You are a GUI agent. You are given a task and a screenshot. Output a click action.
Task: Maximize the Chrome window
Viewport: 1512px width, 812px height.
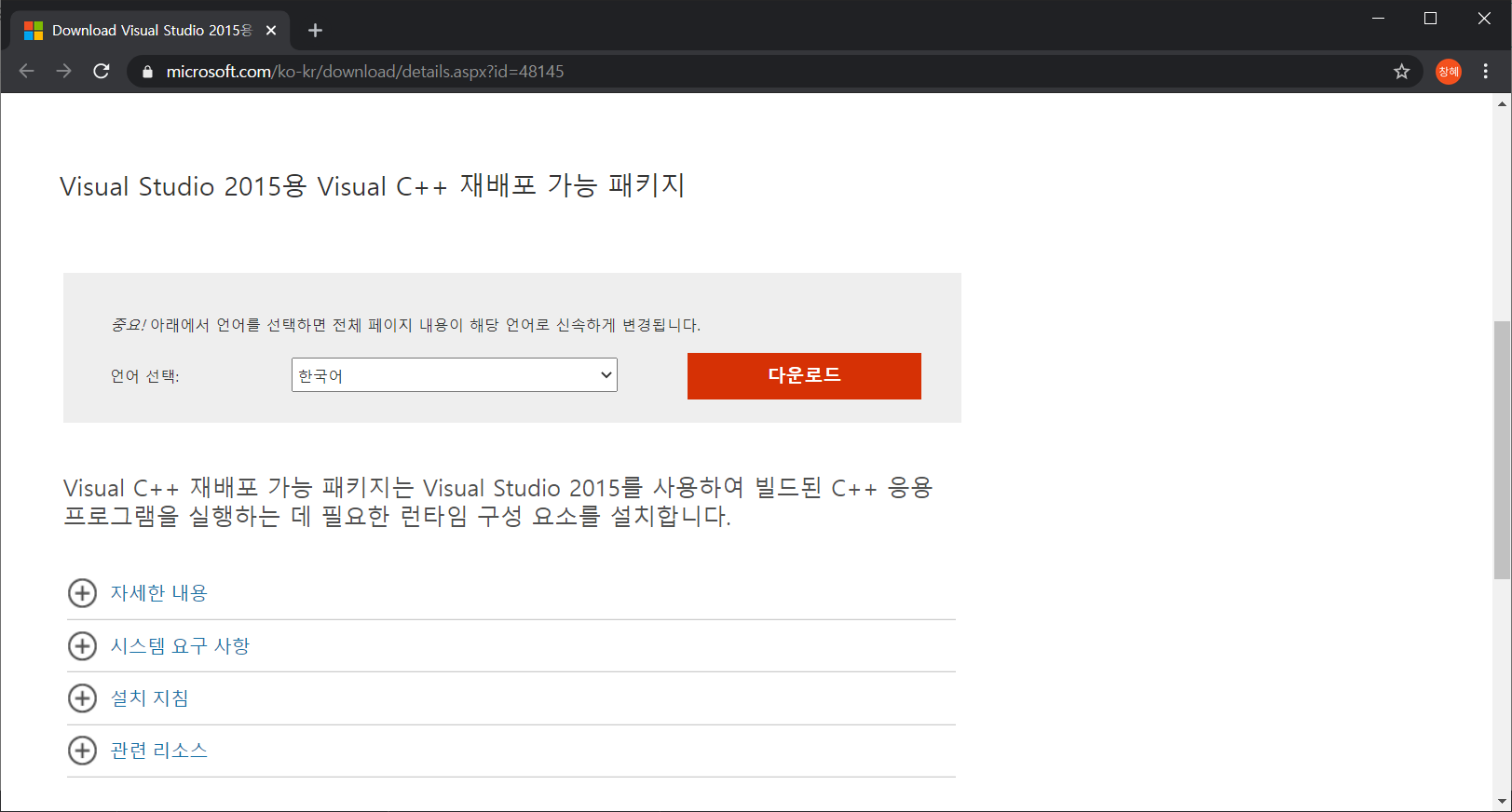1431,19
